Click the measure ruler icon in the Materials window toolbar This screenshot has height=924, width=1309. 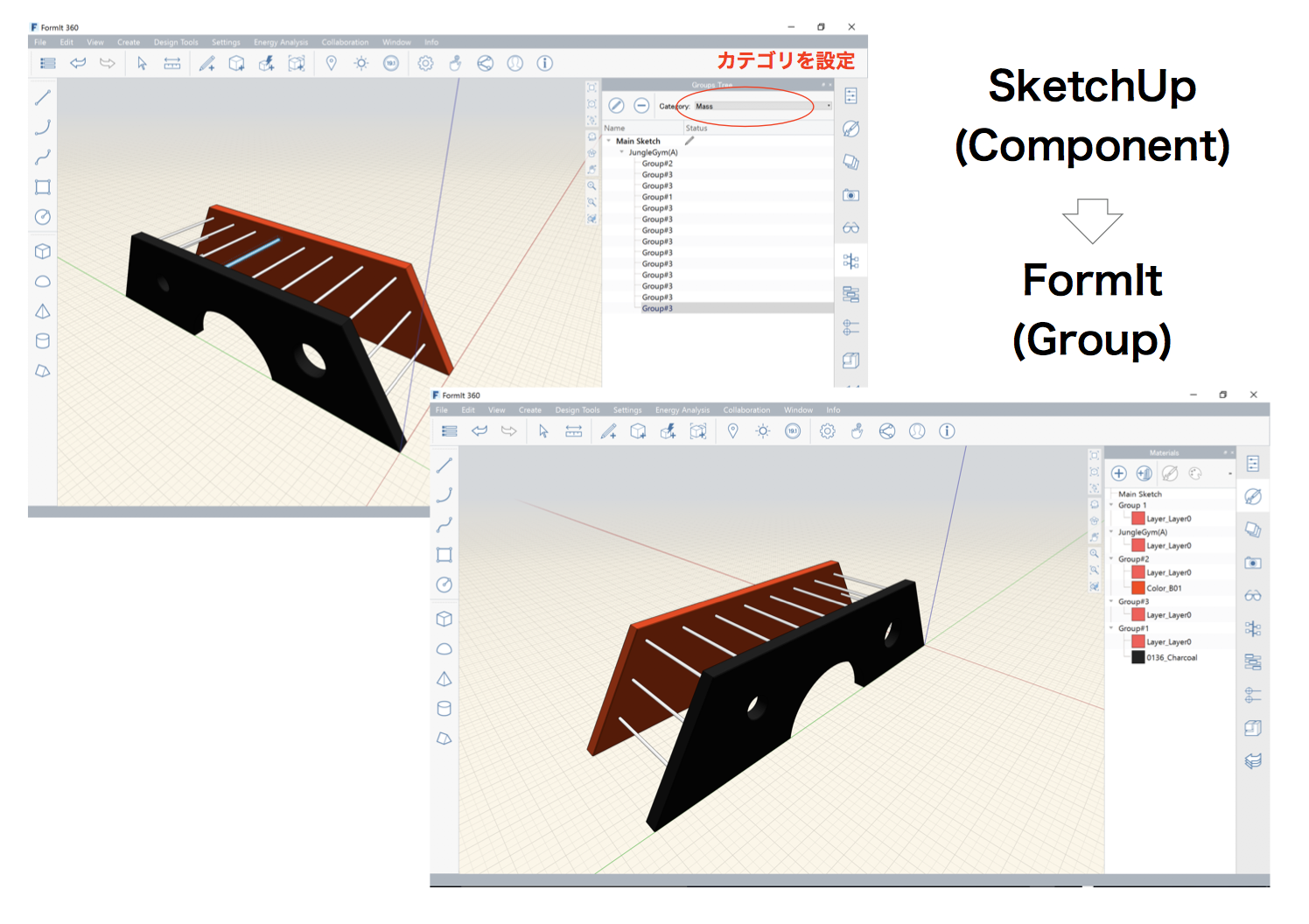click(574, 430)
